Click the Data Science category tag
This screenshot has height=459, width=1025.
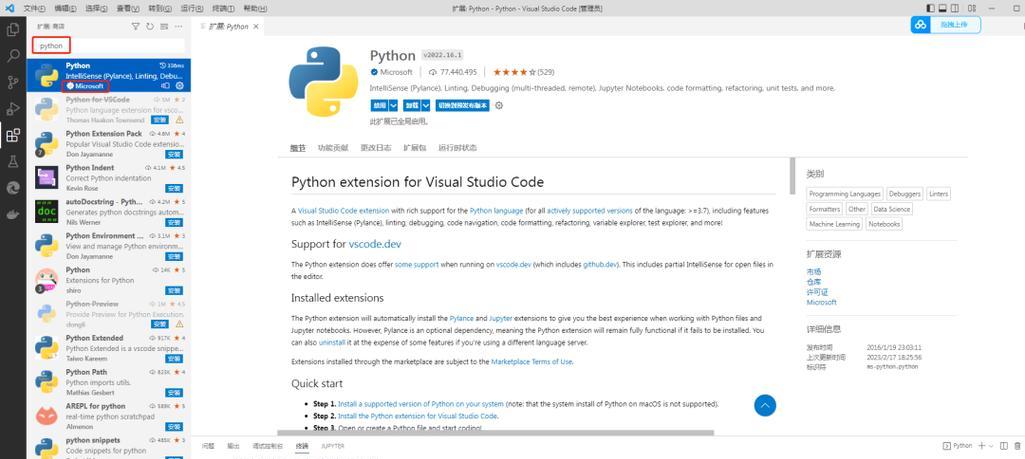coord(892,209)
